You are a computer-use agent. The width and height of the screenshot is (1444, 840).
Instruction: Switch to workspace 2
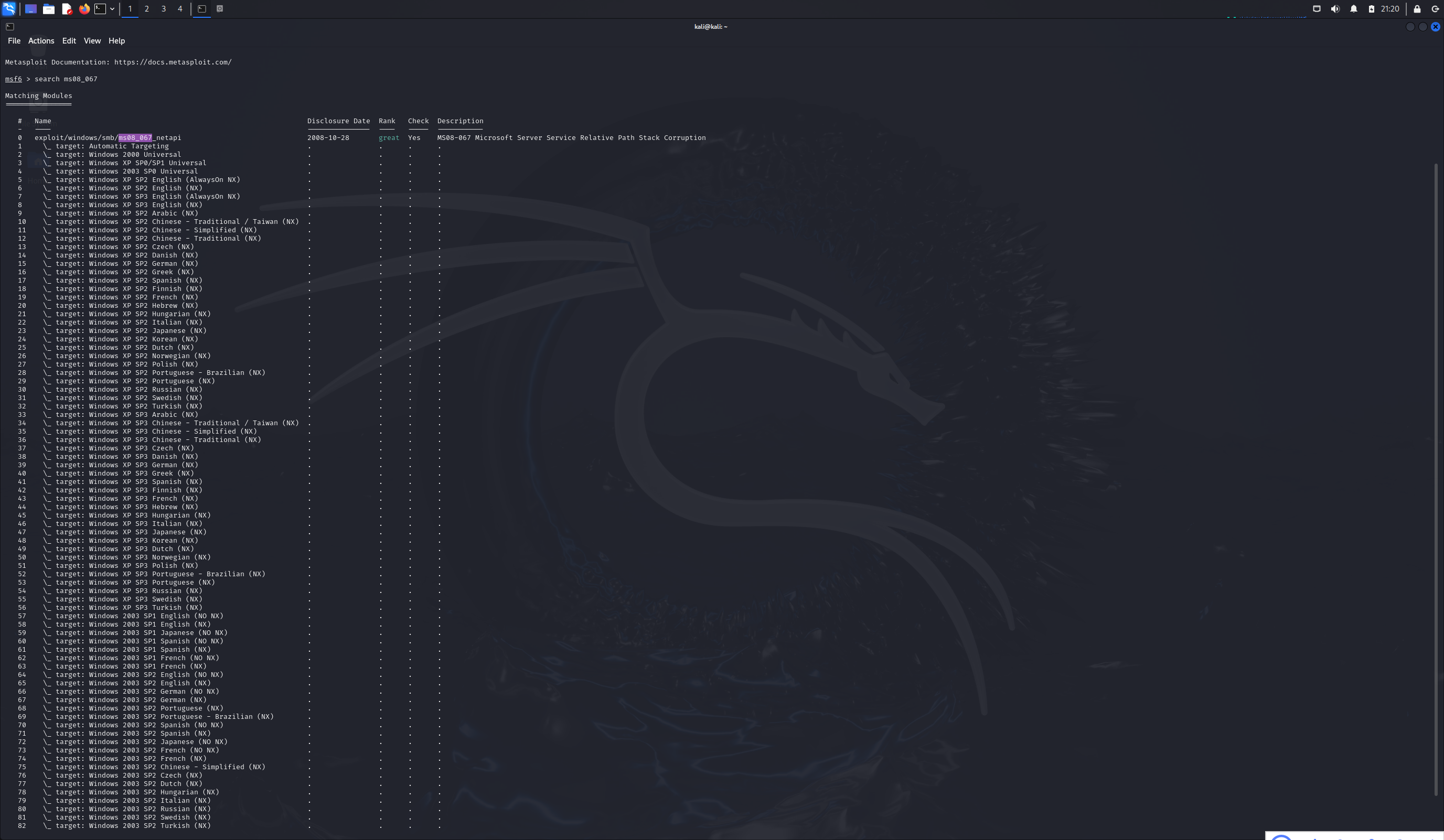pyautogui.click(x=147, y=8)
